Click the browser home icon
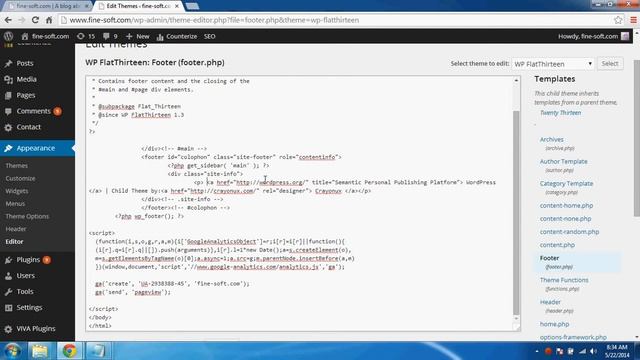 [49, 20]
